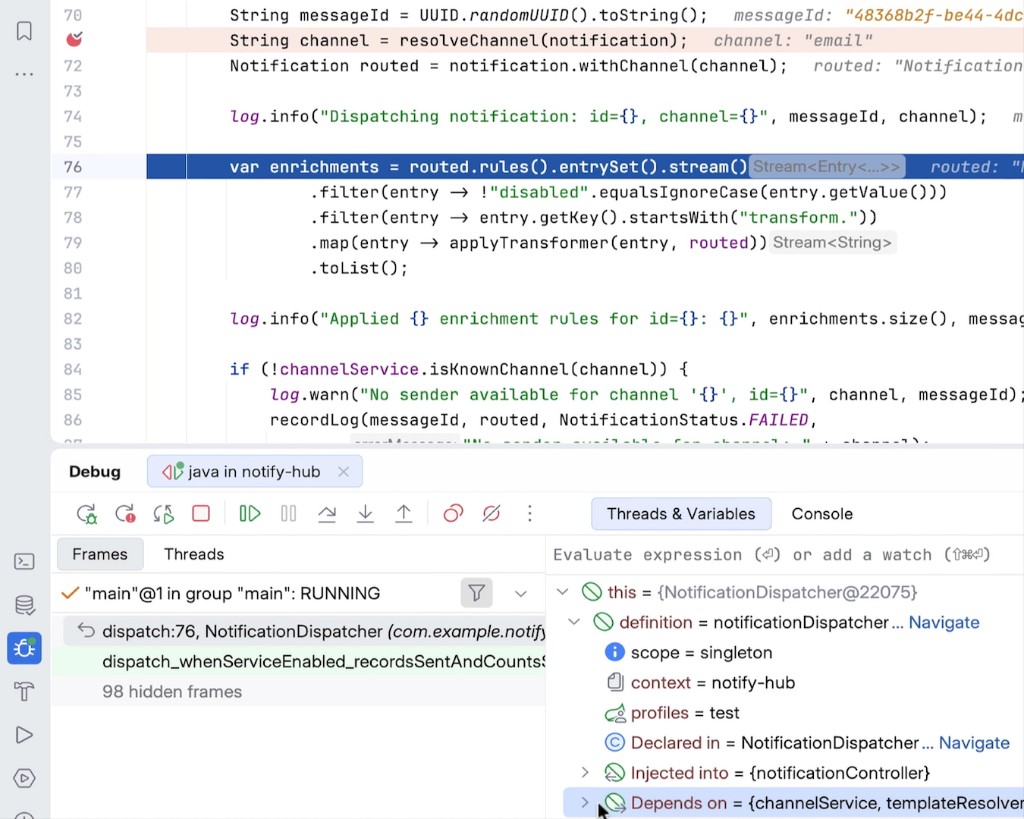
Task: Click the Stream<Entry<...>> inlay hint
Action: pos(827,167)
